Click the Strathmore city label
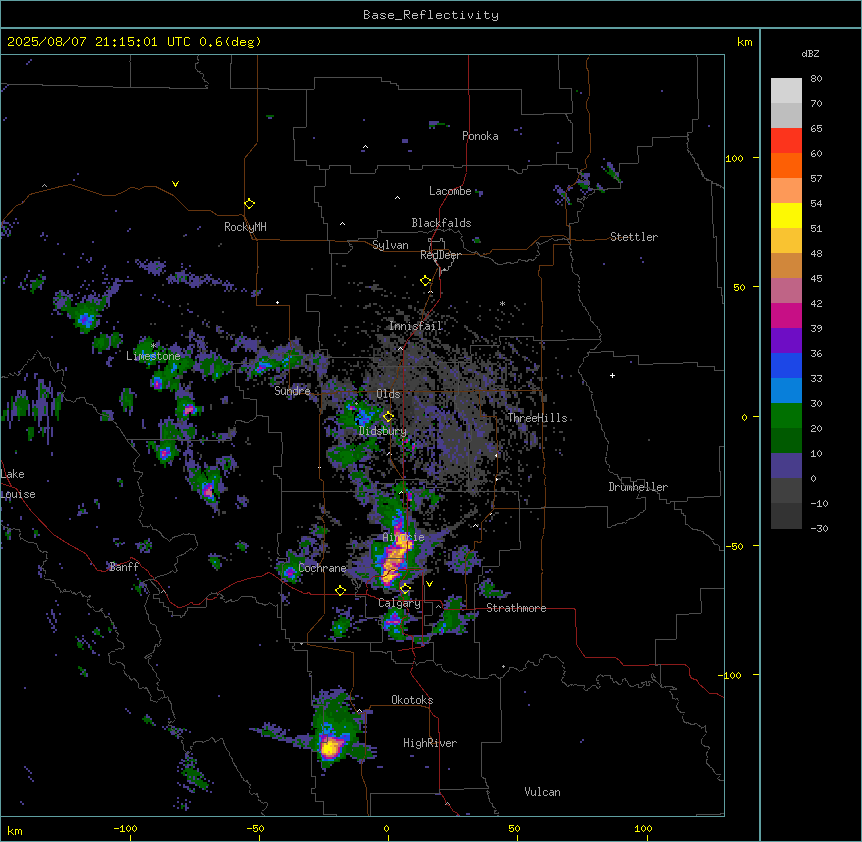 516,608
